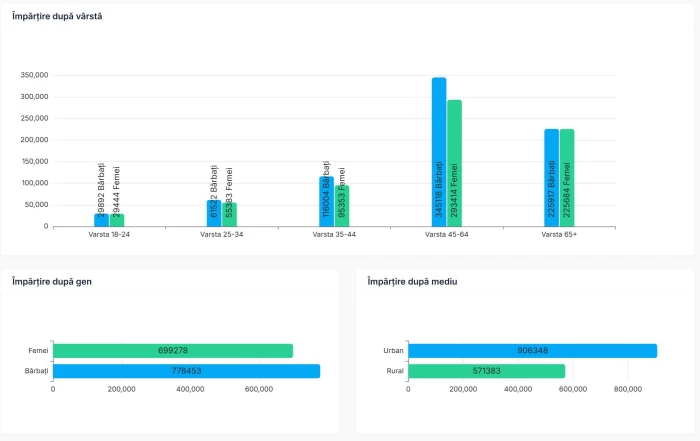Select the blue Urban bar showing 906348
The height and width of the screenshot is (441, 700).
click(x=532, y=351)
